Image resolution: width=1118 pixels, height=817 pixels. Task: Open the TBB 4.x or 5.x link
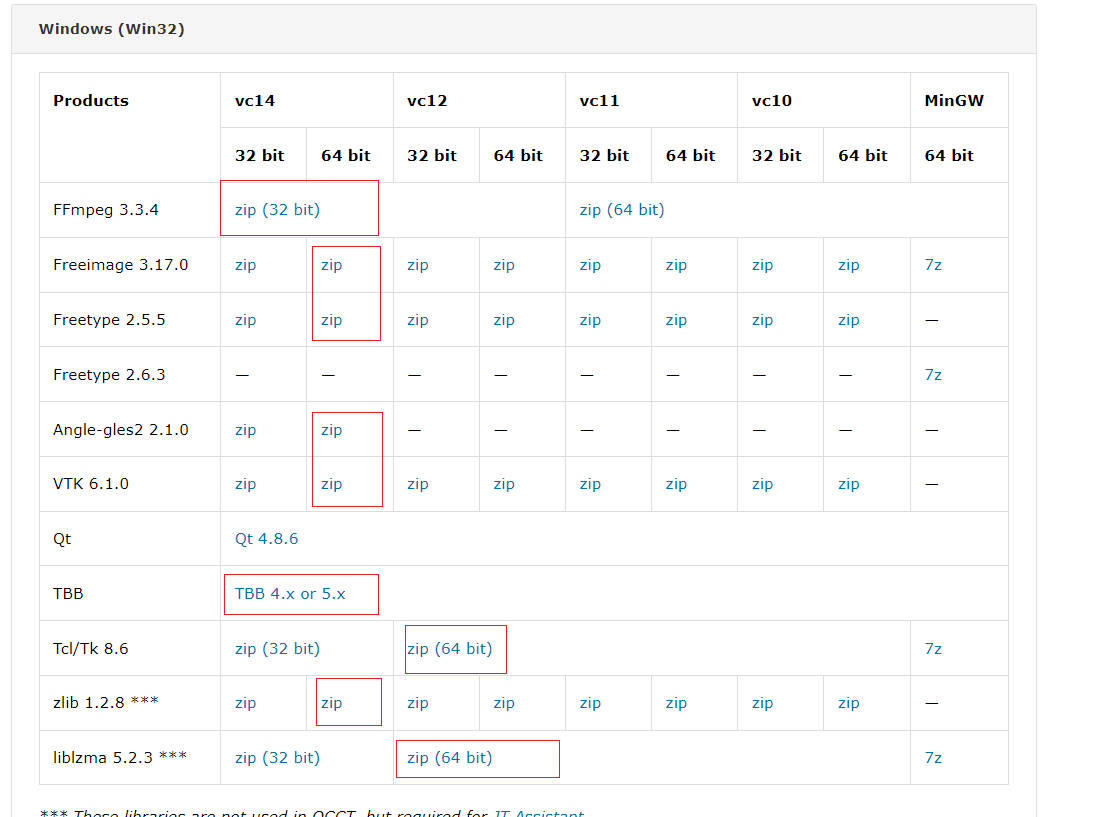(x=290, y=594)
